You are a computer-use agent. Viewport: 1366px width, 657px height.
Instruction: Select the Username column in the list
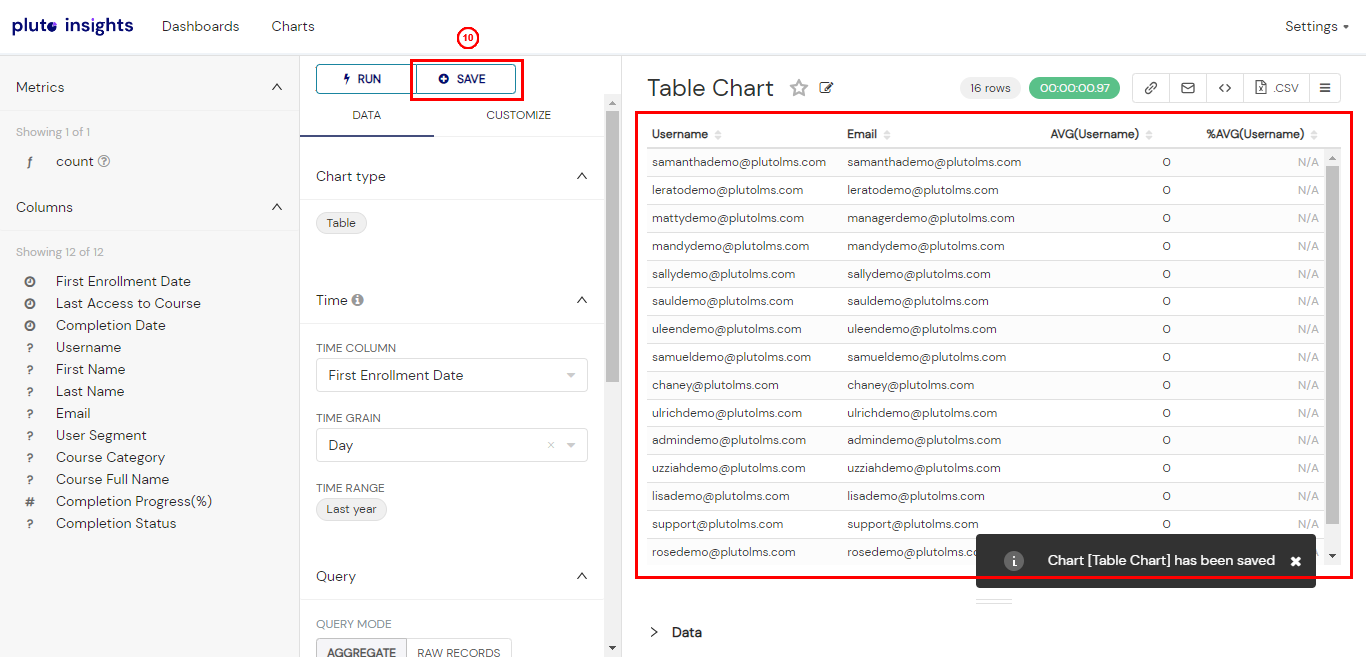click(x=88, y=347)
